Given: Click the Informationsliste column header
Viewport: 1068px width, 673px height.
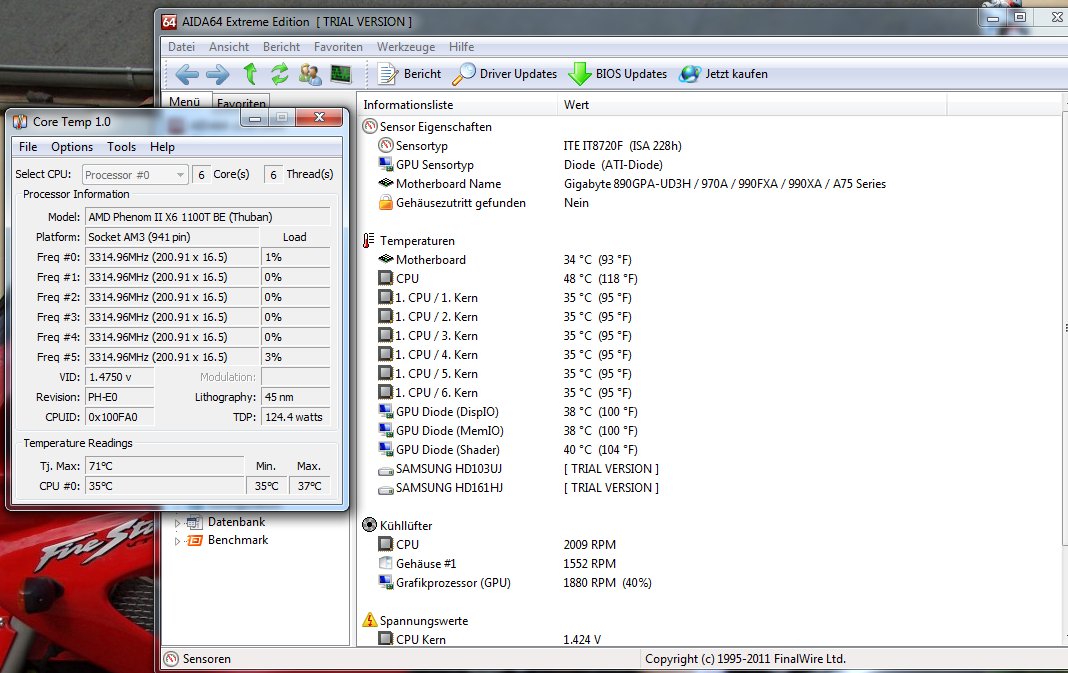Looking at the screenshot, I should [x=458, y=105].
